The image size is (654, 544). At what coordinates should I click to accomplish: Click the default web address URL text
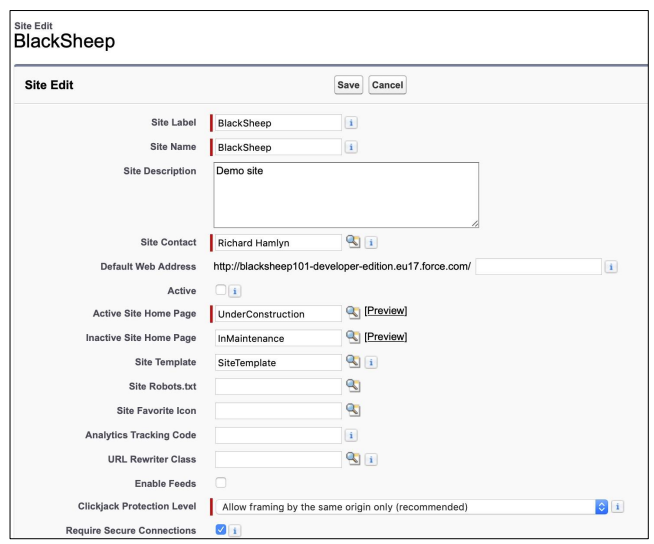click(x=342, y=266)
